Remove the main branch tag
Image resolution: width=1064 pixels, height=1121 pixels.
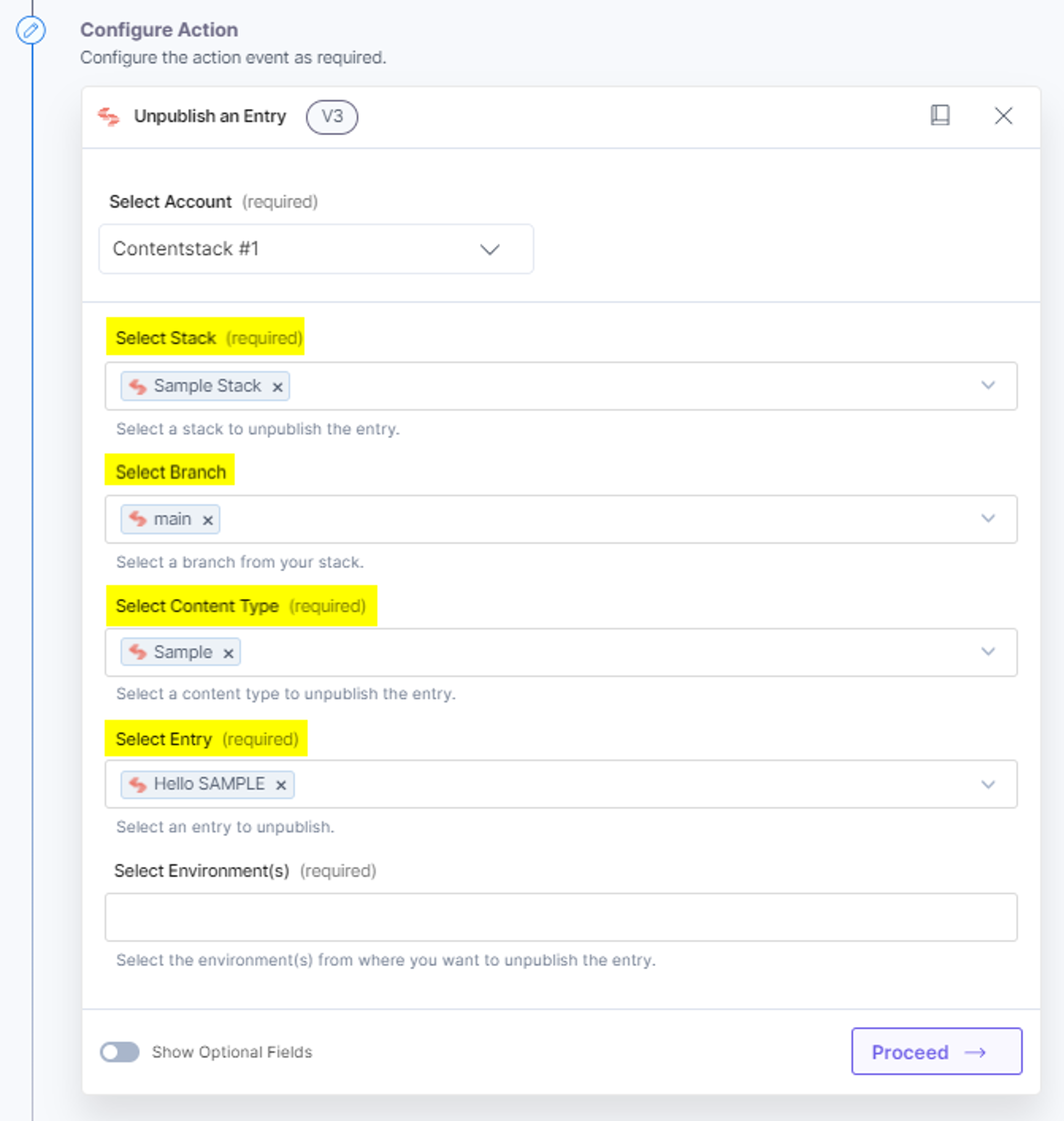pyautogui.click(x=208, y=520)
